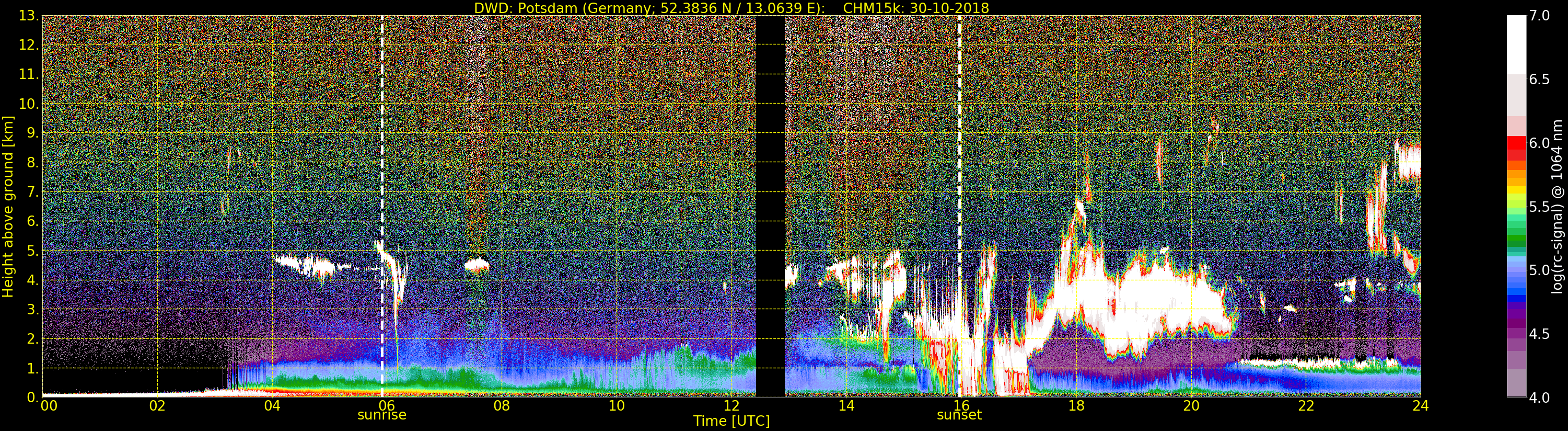
Task: Click the 13 km tick on height axis
Action: tap(29, 16)
